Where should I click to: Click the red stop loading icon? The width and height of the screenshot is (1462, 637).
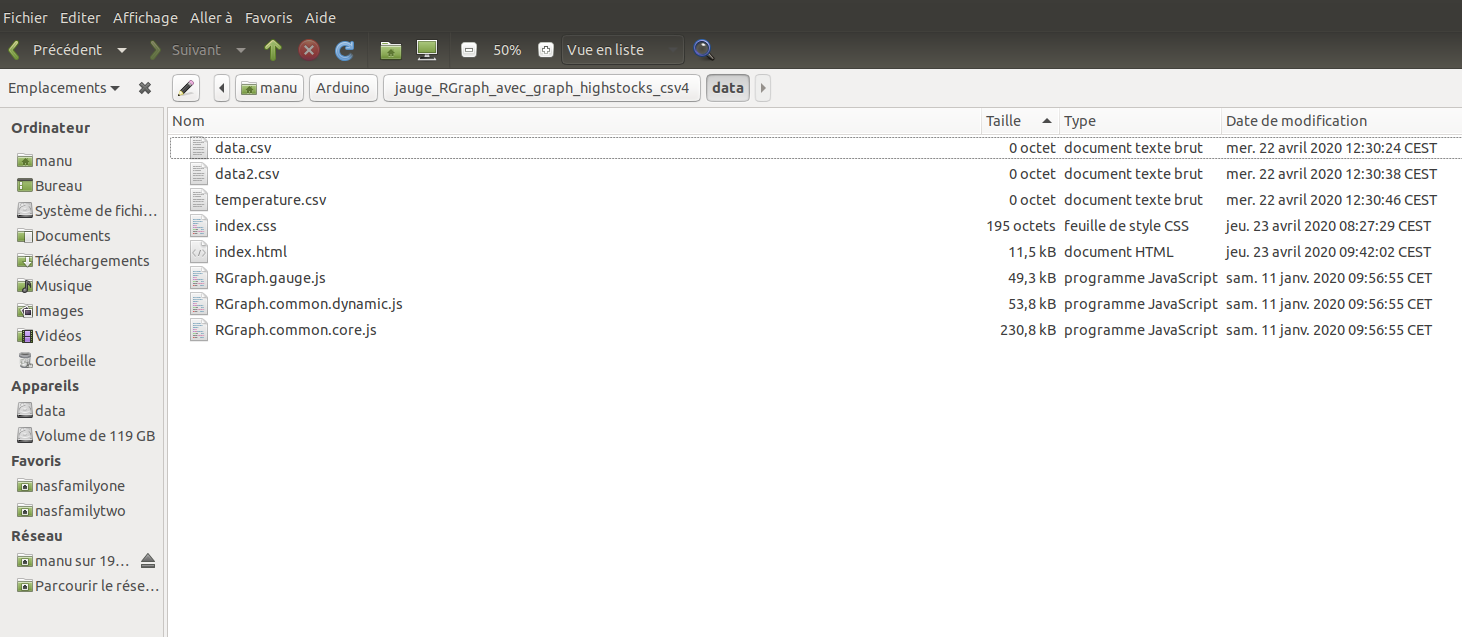click(x=309, y=50)
